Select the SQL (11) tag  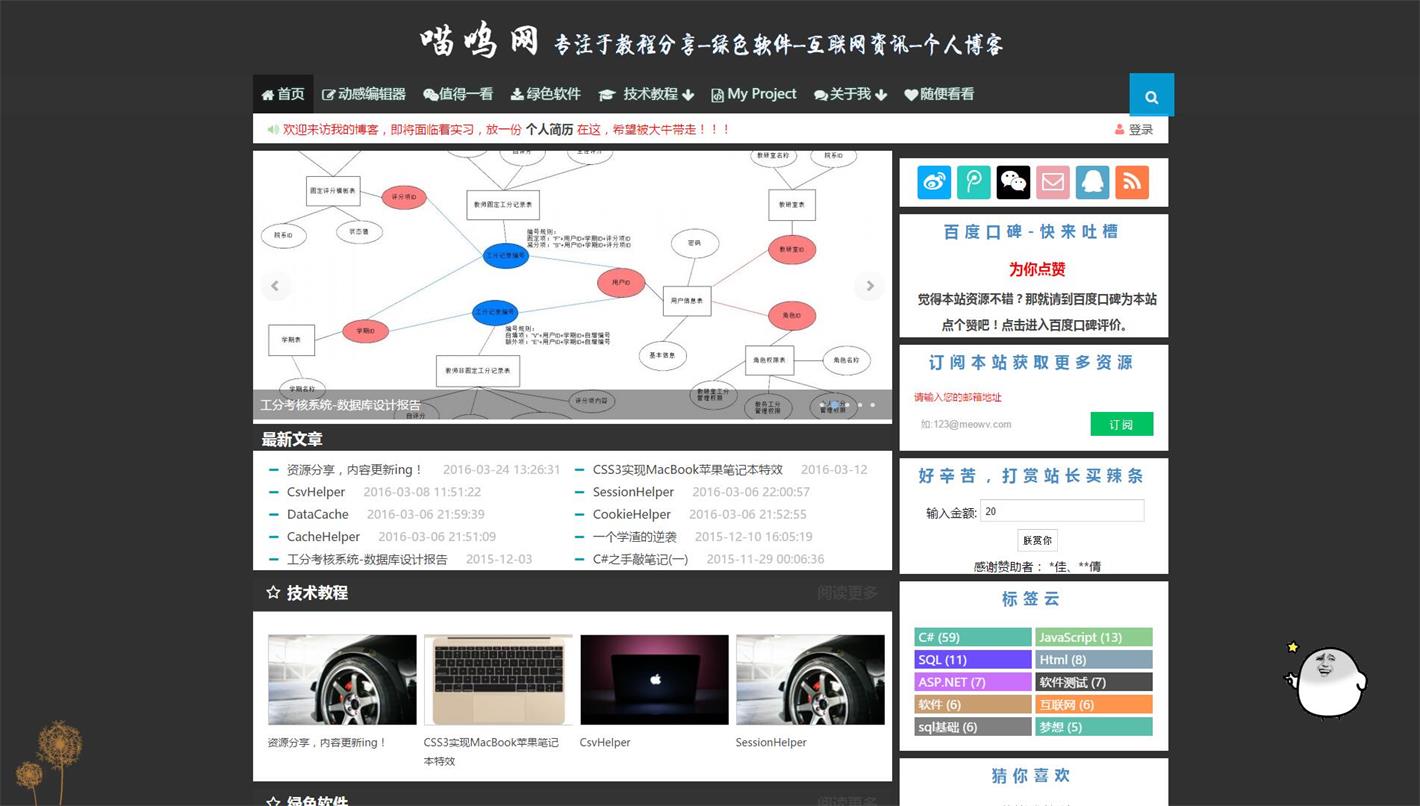973,659
